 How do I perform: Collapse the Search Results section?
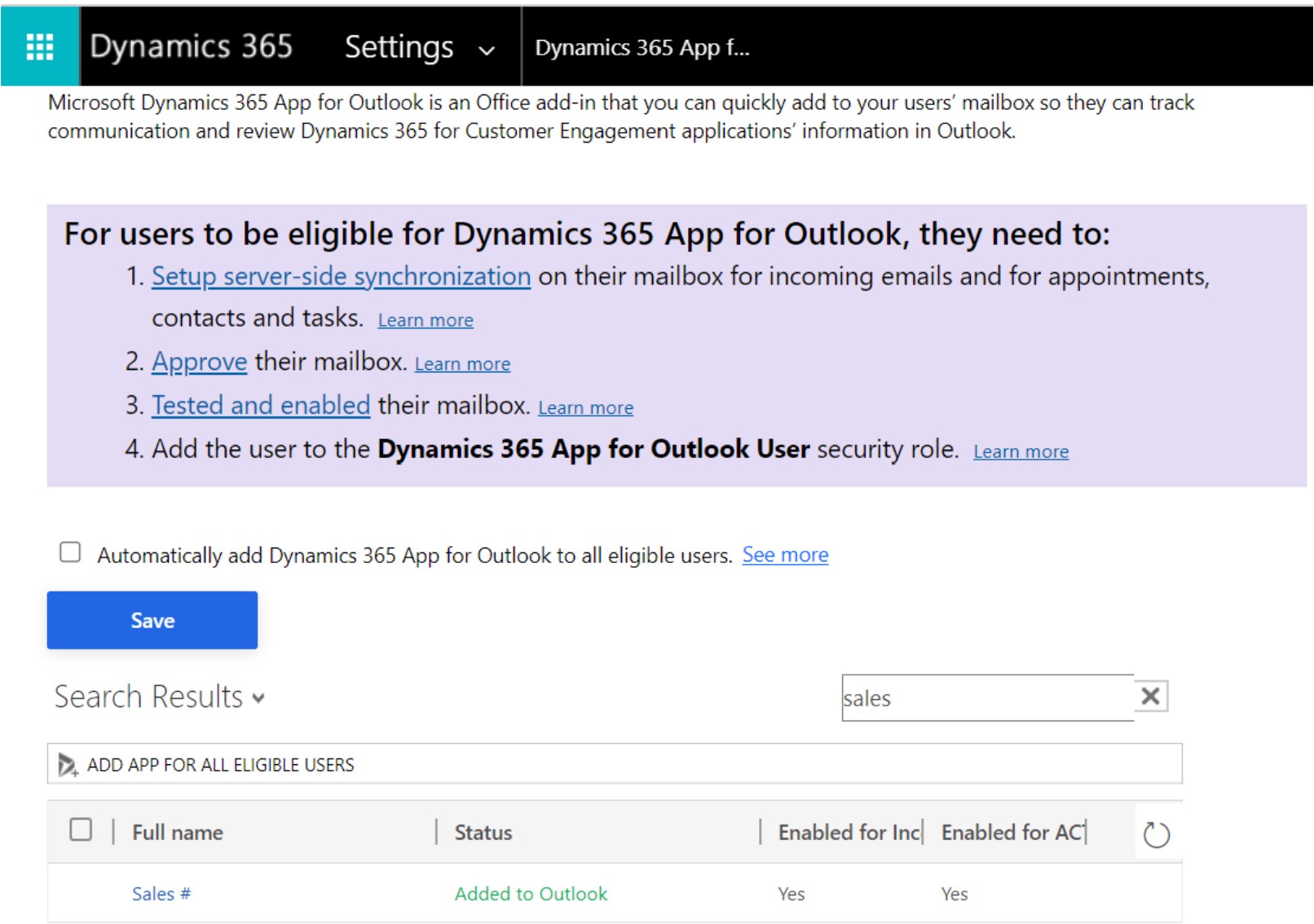tap(258, 699)
